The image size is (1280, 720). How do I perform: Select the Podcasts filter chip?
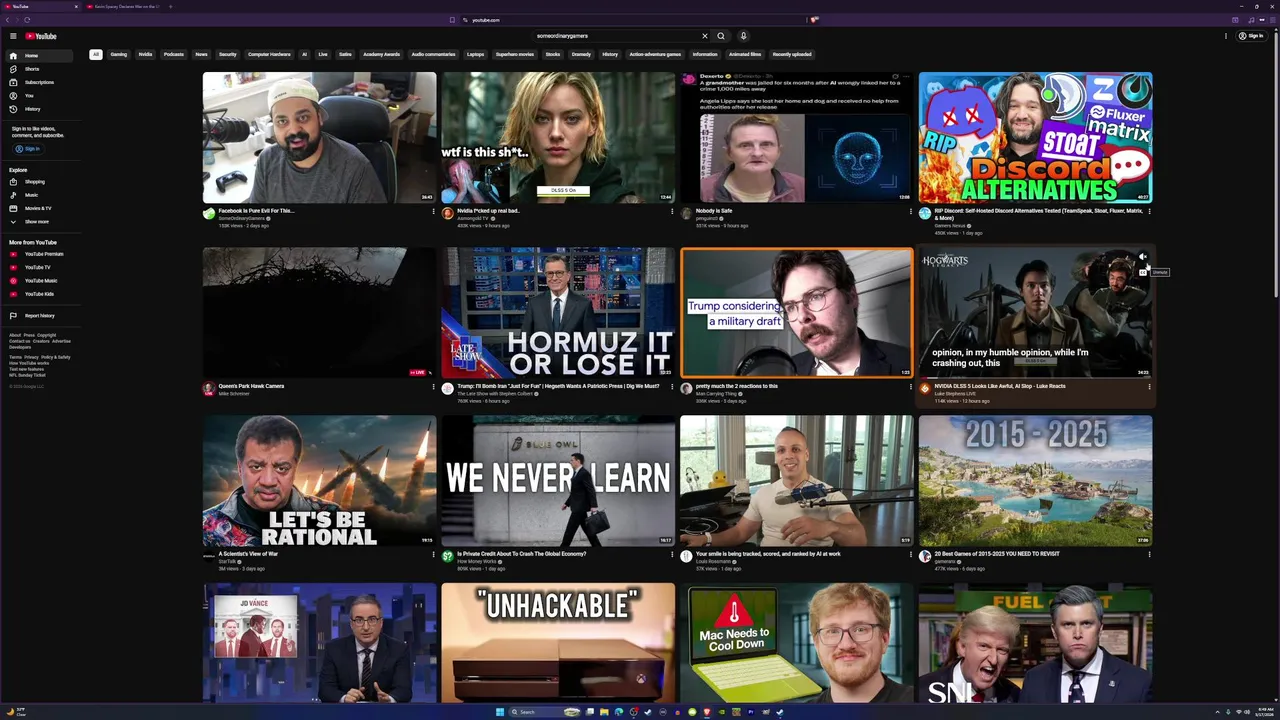point(174,54)
